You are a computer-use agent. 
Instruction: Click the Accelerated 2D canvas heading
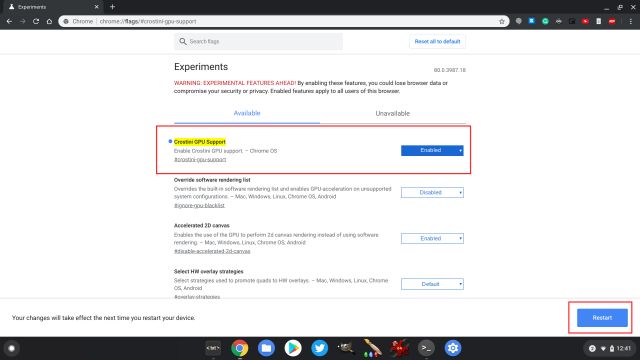[x=202, y=225]
